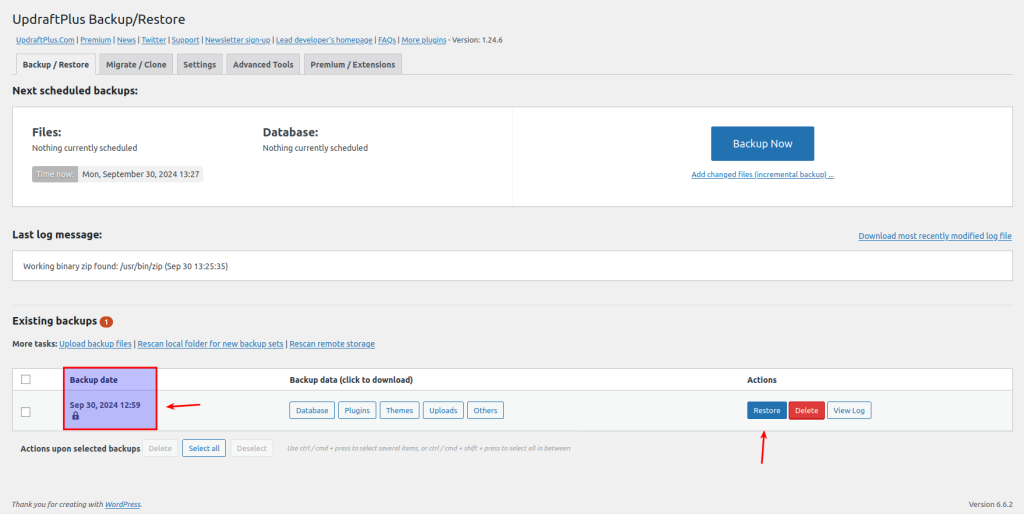Screen dimensions: 1024x514
Task: Click the Backup date column header
Action: point(94,379)
